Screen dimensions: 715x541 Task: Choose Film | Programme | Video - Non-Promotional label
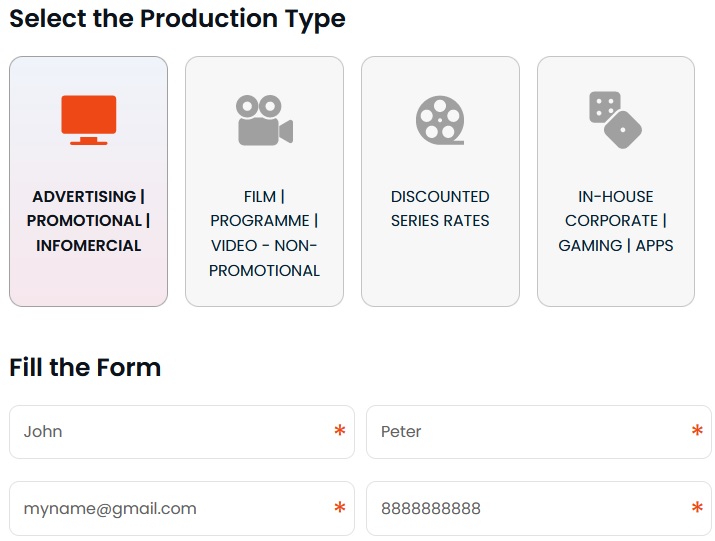click(x=264, y=233)
